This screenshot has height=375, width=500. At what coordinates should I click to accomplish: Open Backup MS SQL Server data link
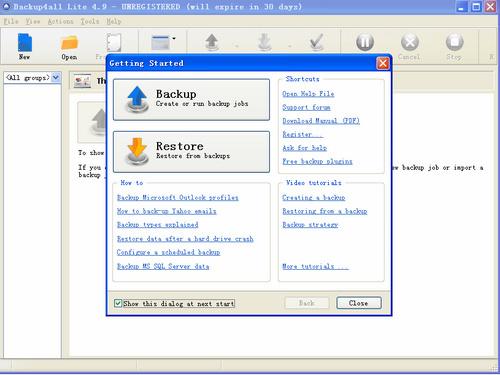(163, 266)
